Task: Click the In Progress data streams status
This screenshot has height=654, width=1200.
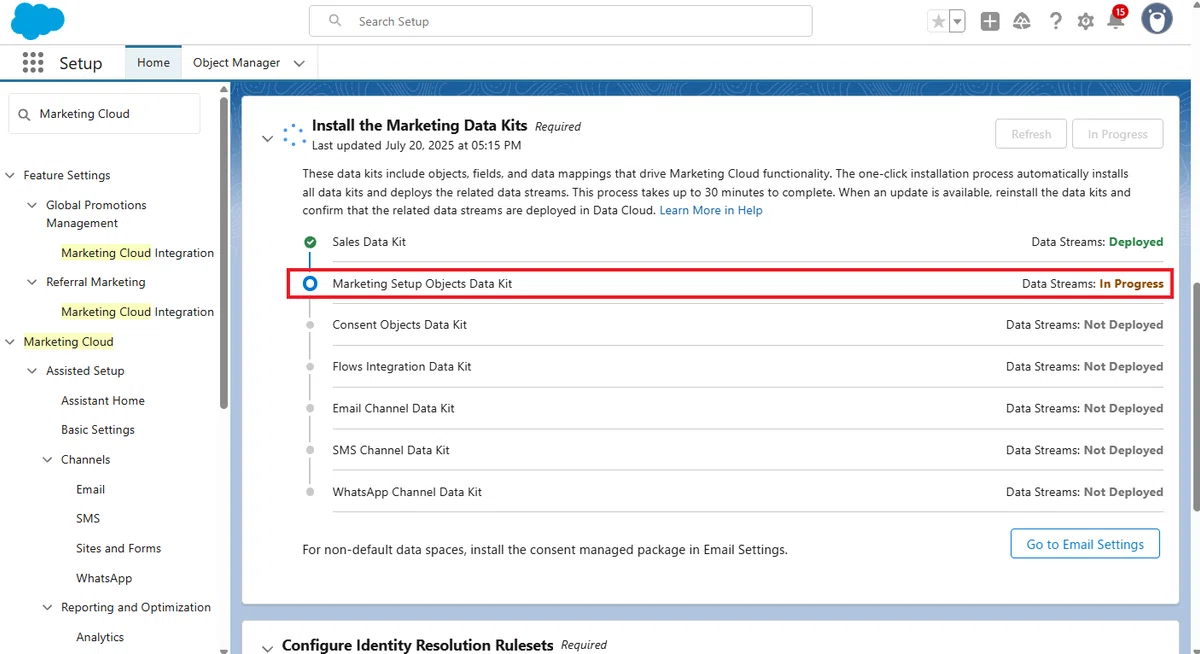Action: (1132, 284)
